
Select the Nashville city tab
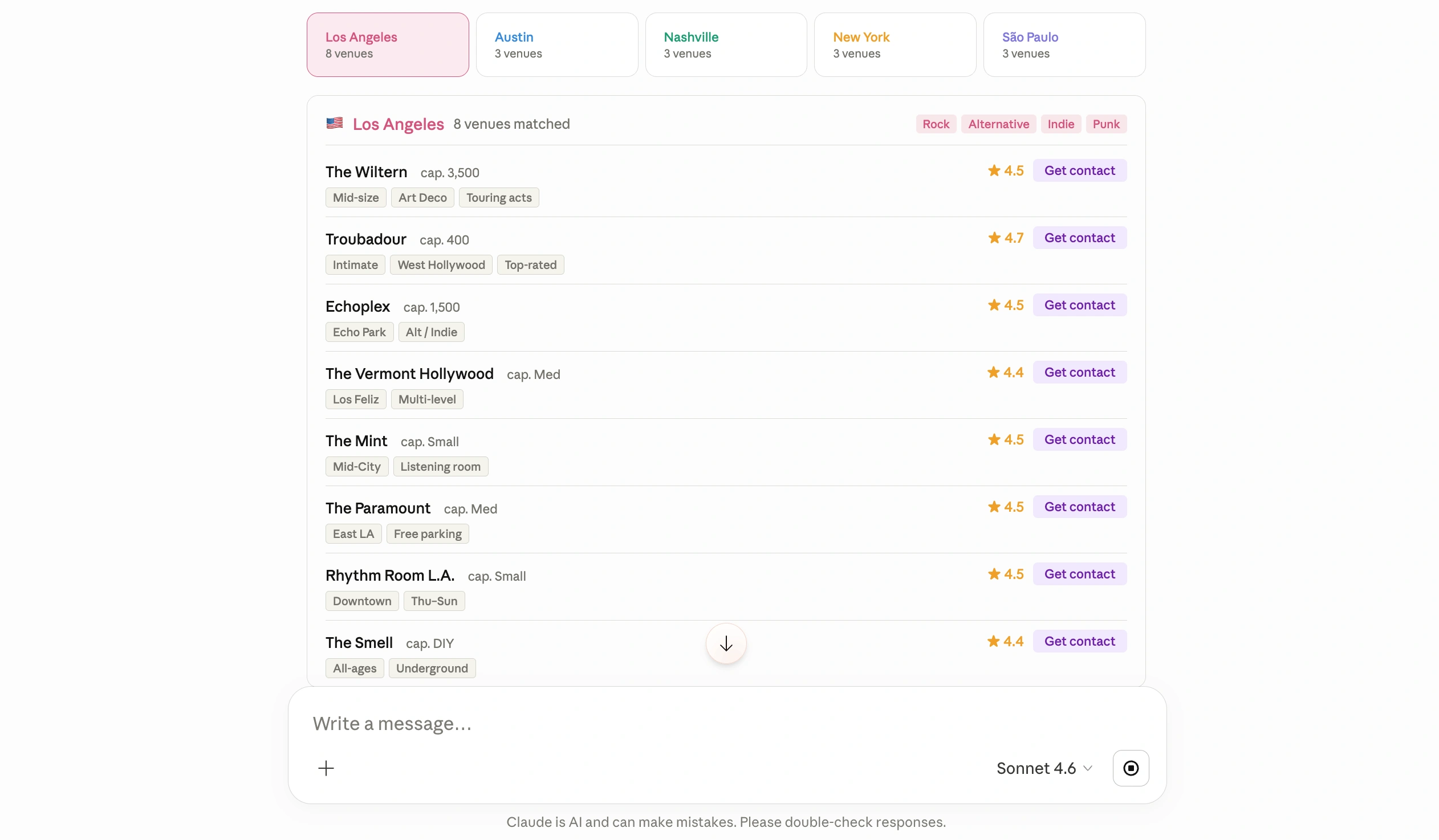tap(726, 44)
